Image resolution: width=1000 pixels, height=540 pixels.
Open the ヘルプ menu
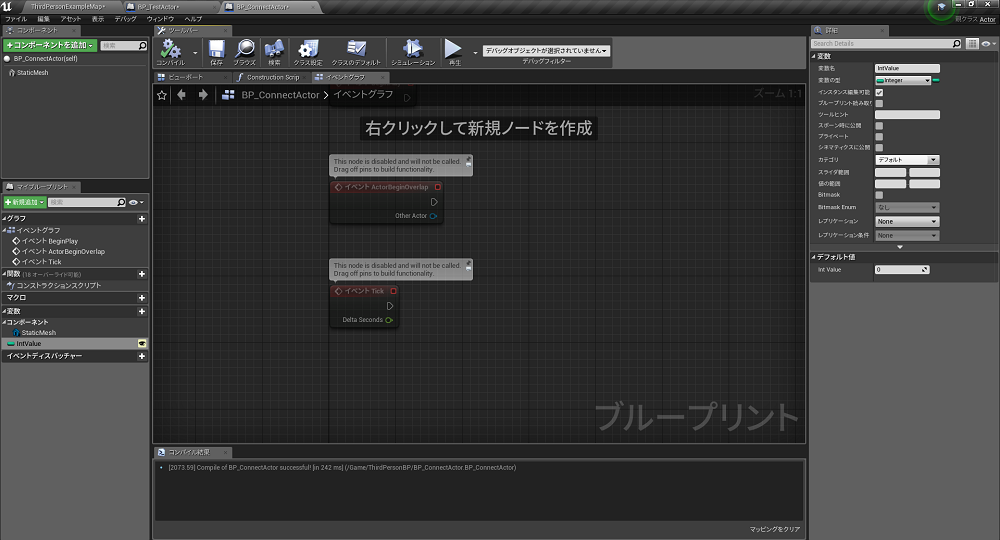click(193, 19)
